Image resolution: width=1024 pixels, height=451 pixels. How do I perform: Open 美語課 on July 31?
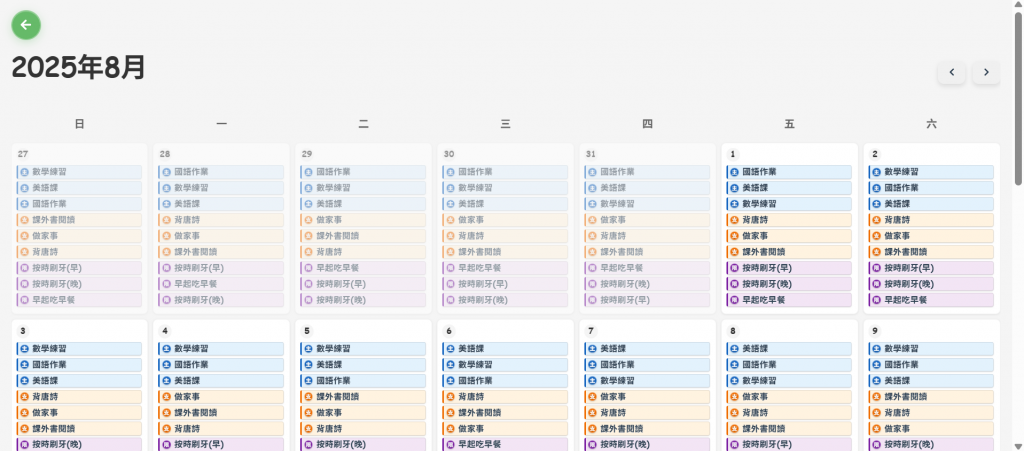647,188
